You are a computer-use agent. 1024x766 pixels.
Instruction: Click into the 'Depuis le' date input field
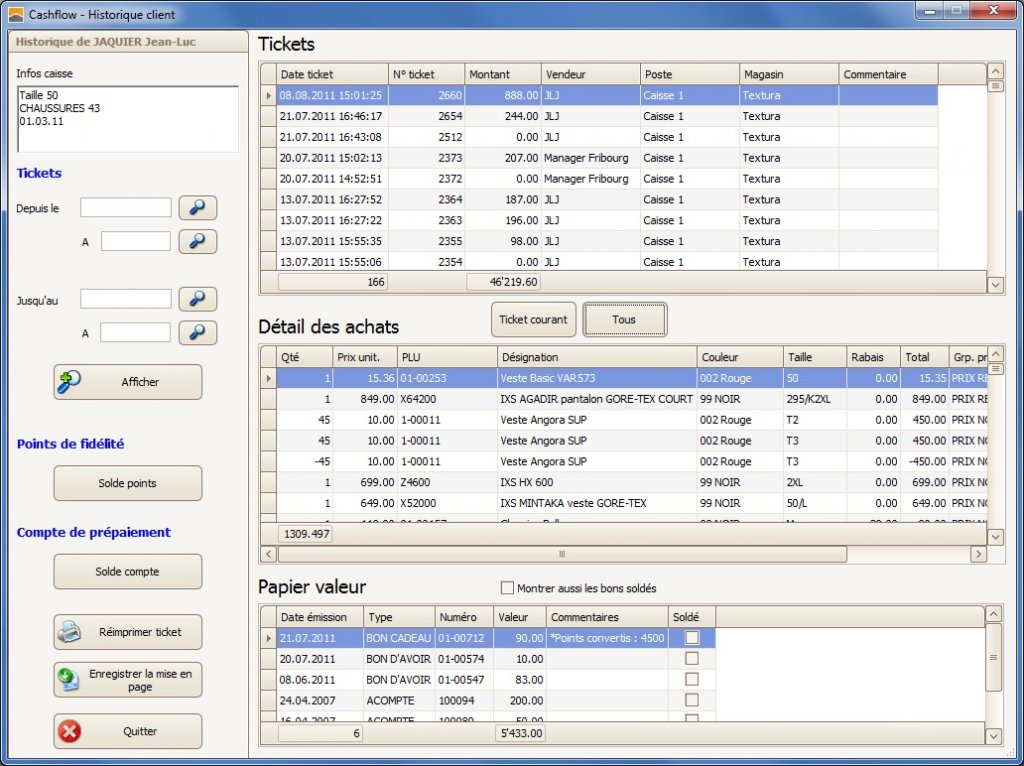[x=126, y=208]
